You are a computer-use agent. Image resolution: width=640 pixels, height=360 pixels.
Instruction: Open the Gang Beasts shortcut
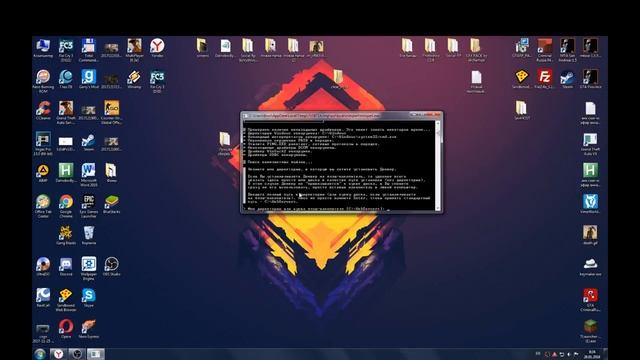tap(66, 235)
